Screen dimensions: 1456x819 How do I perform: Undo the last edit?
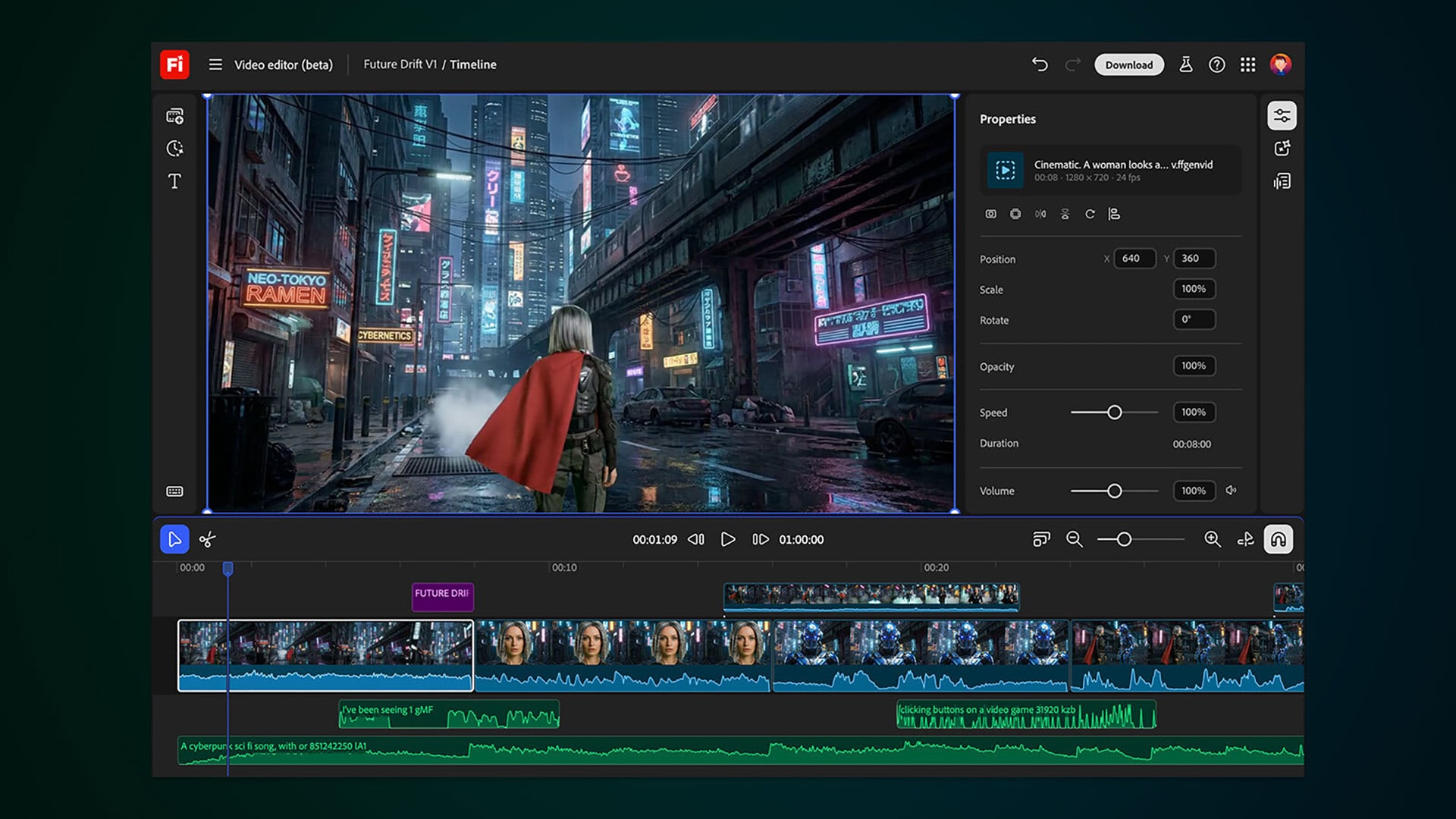coord(1040,64)
